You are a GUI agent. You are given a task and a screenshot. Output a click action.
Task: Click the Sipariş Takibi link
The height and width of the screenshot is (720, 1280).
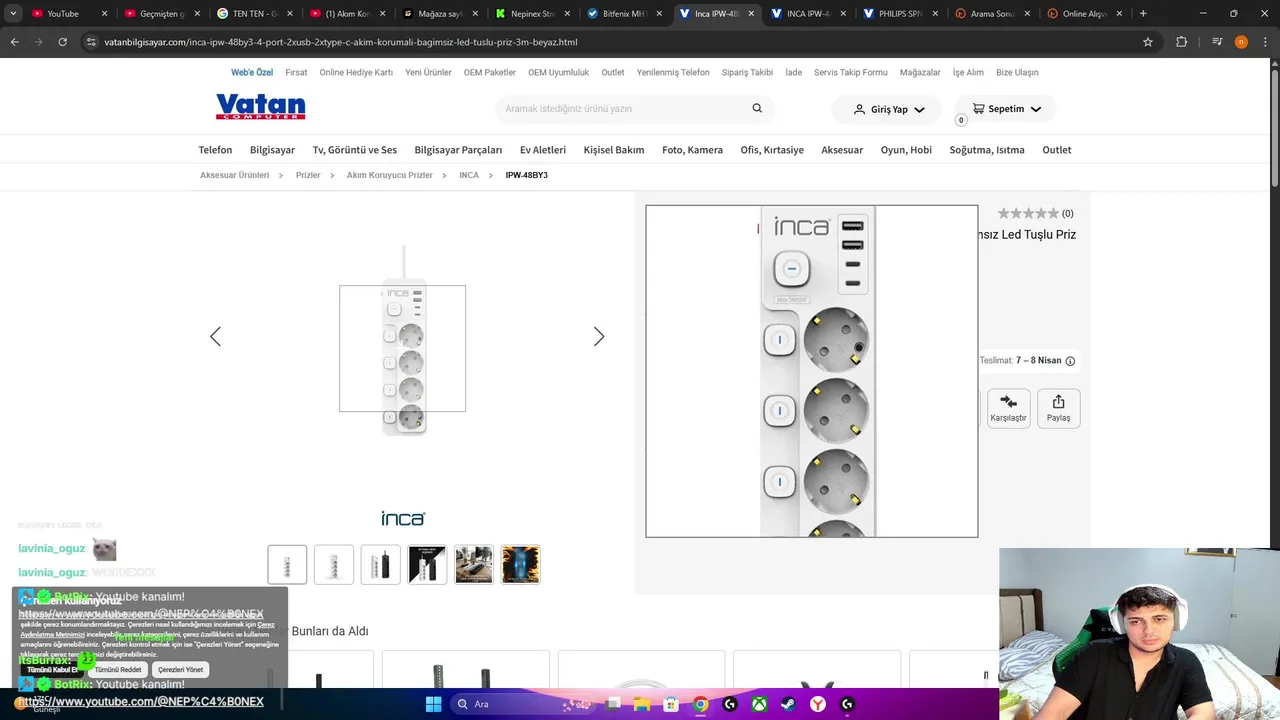(x=747, y=73)
